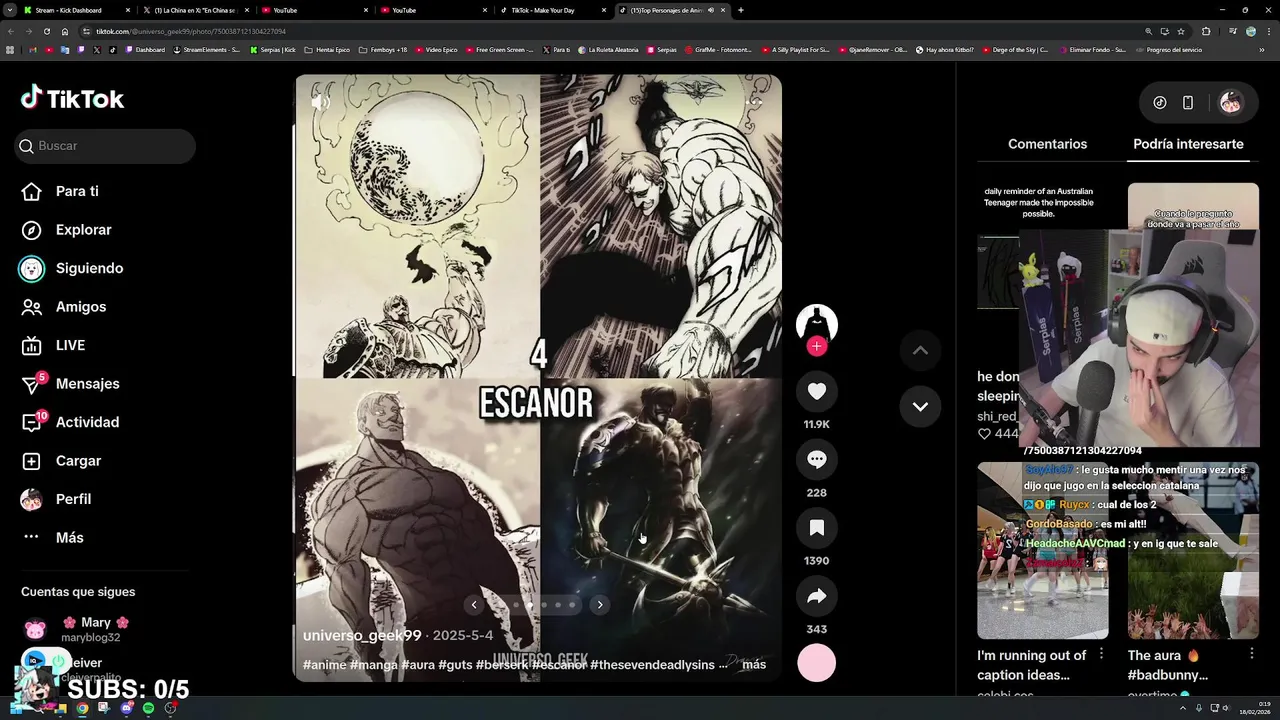
Task: Open the get app phone icon
Action: [1188, 102]
